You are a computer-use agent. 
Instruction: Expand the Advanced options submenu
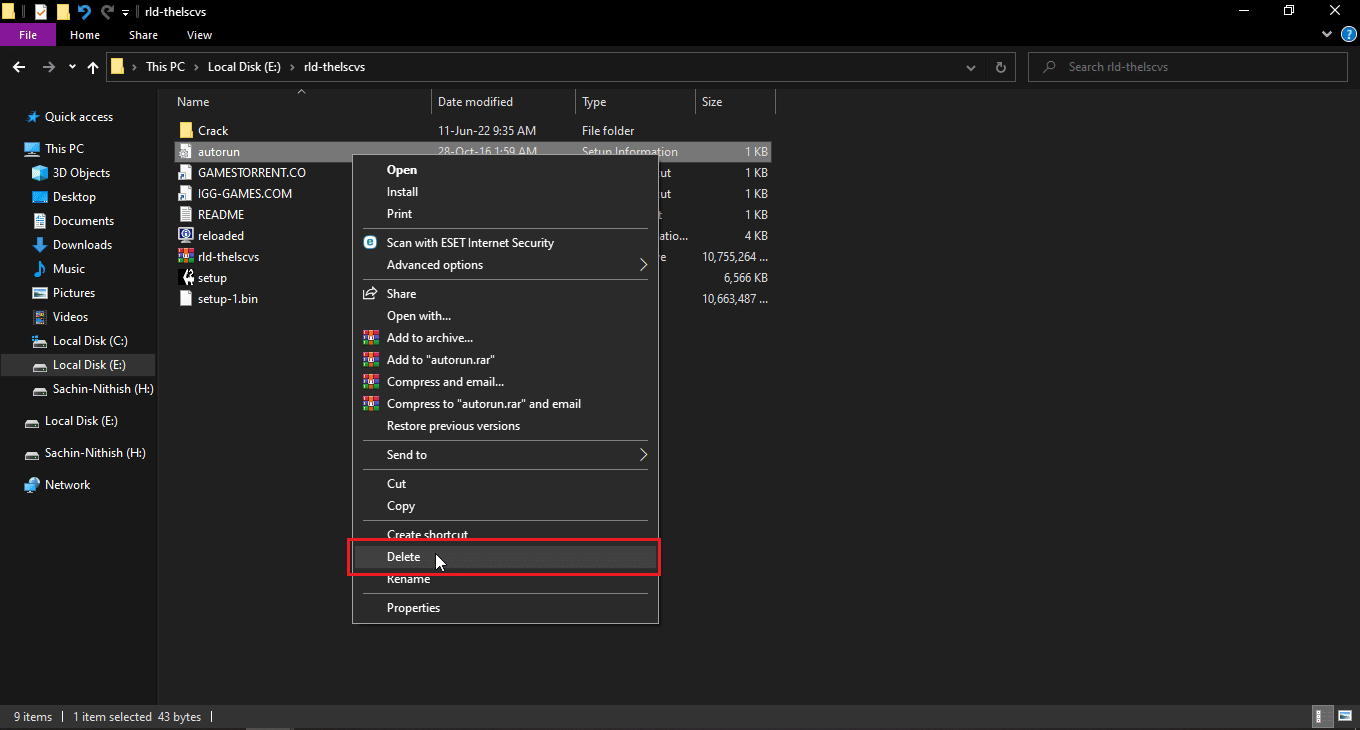(x=643, y=265)
